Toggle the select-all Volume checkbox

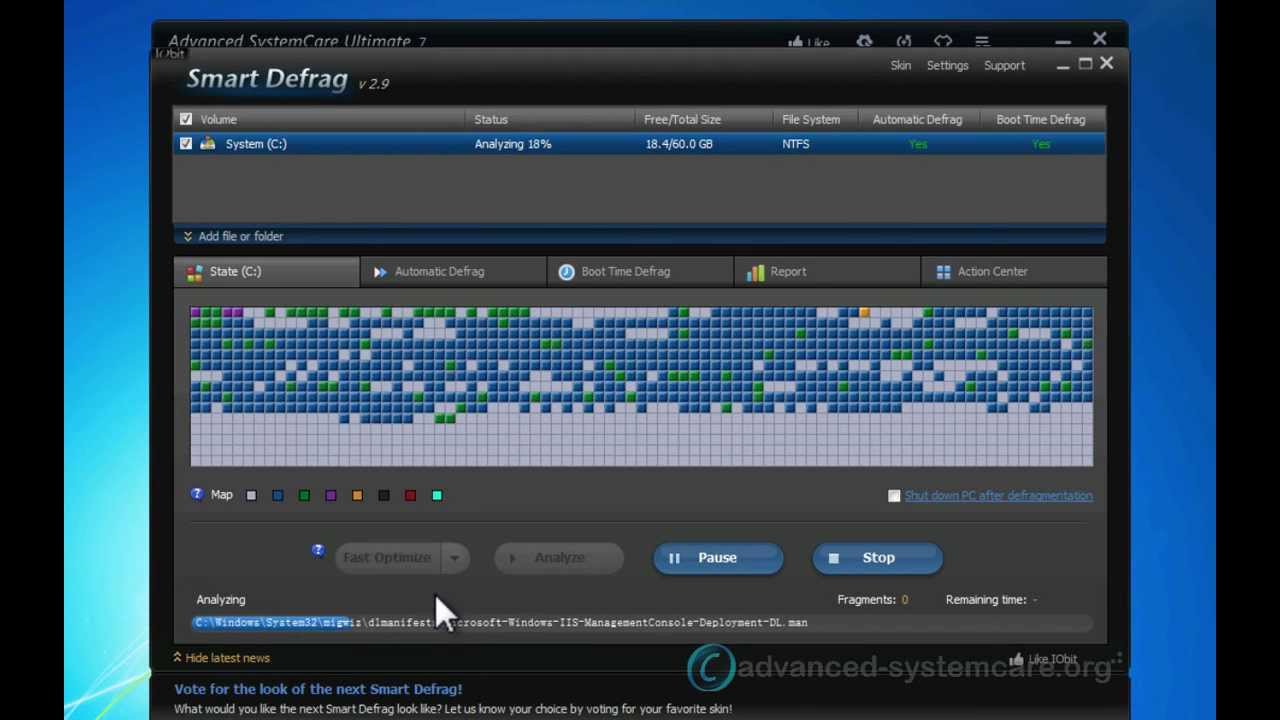pyautogui.click(x=186, y=119)
